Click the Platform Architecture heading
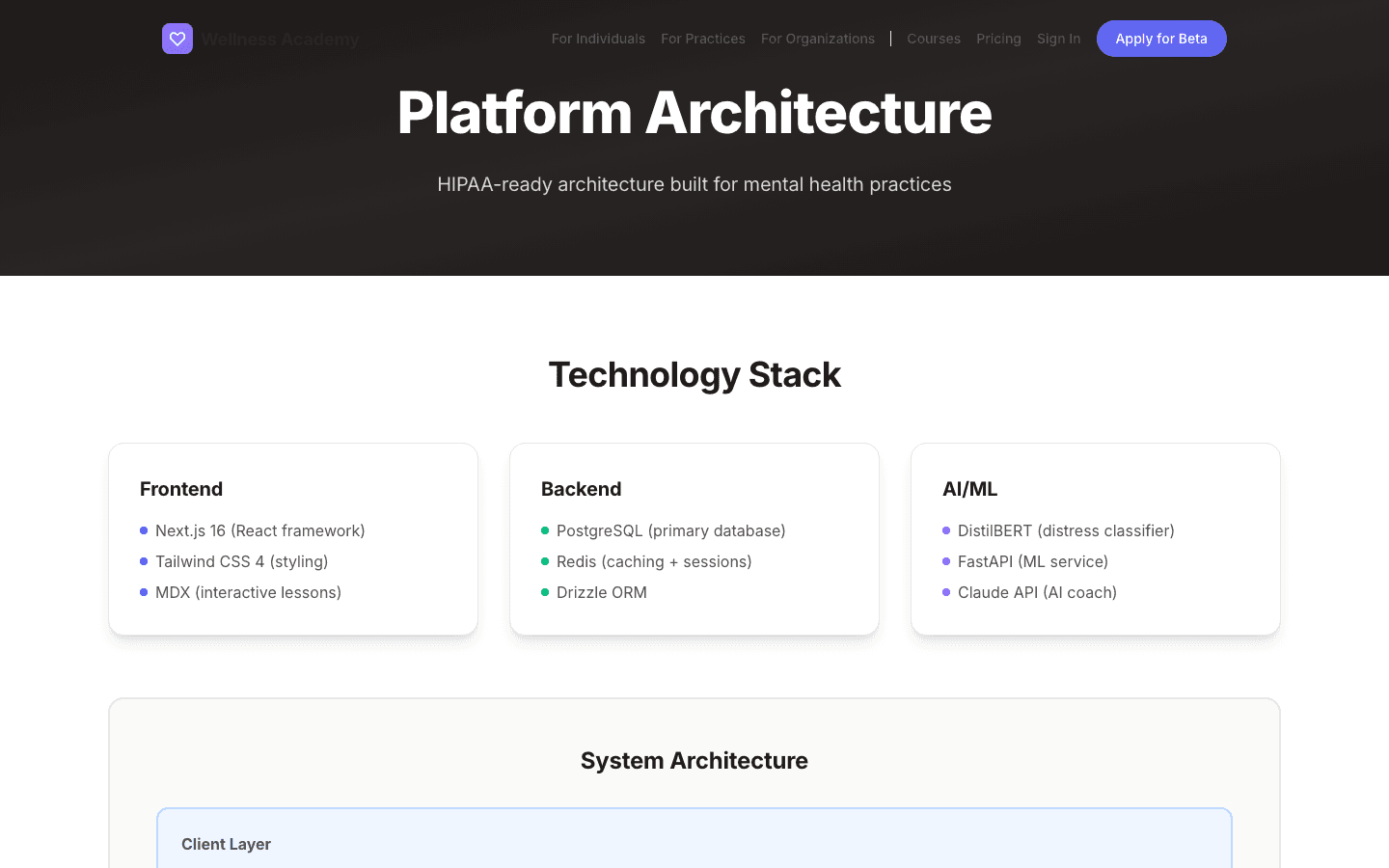Screen dimensions: 1389x868 click(x=694, y=113)
